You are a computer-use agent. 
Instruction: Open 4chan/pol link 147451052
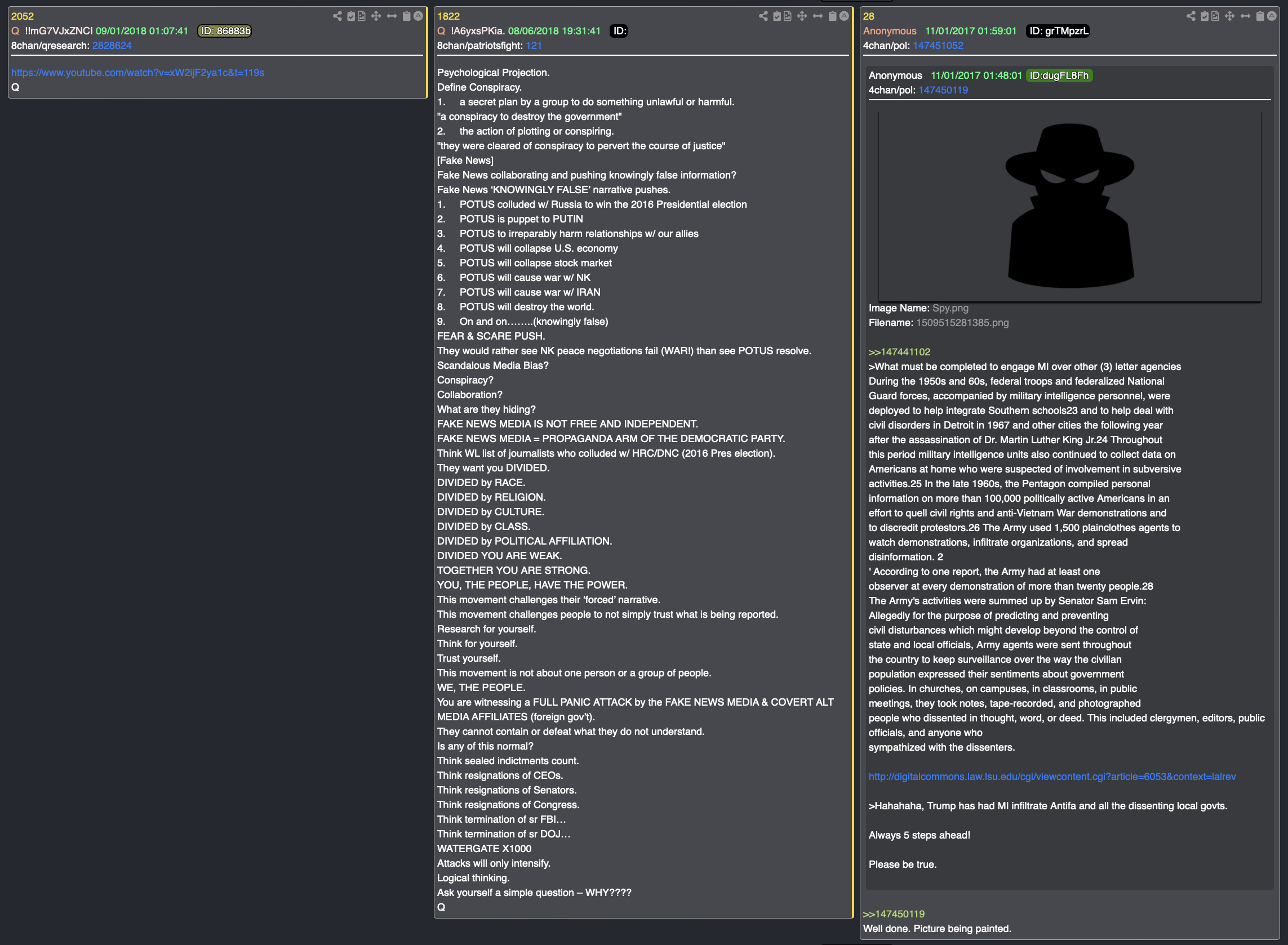pyautogui.click(x=938, y=46)
